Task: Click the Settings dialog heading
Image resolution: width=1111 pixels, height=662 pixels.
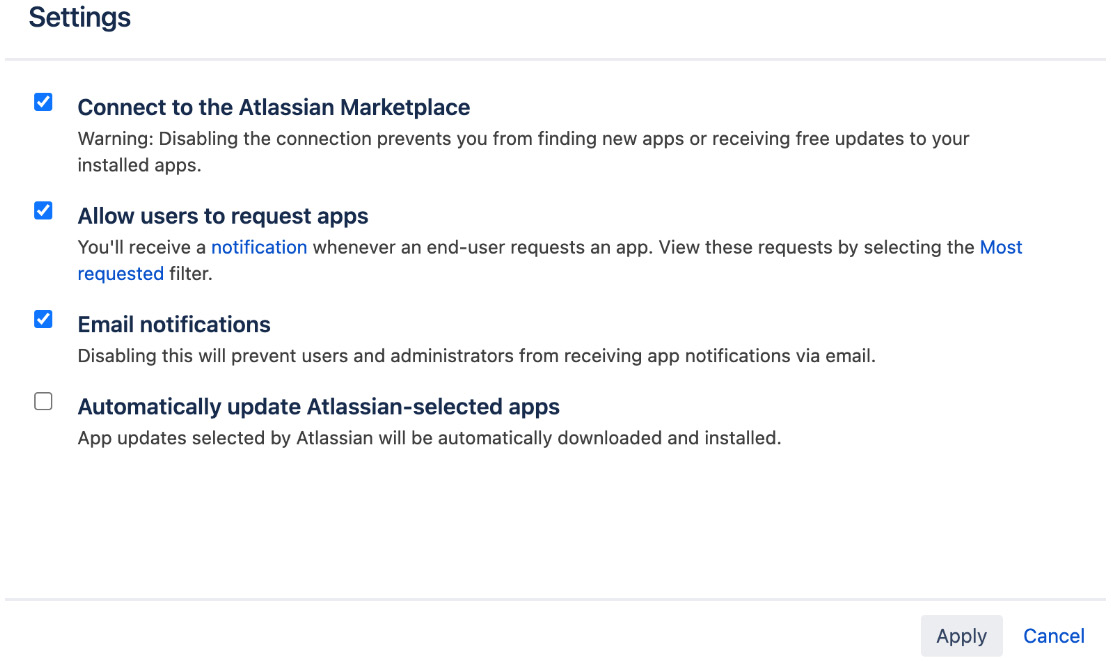Action: pyautogui.click(x=80, y=18)
